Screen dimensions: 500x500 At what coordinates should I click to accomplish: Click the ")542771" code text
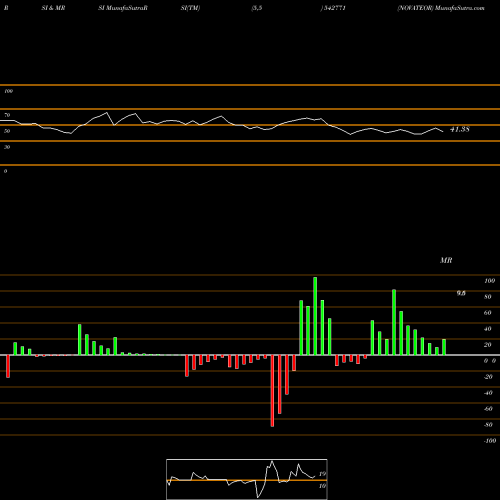[x=333, y=8]
